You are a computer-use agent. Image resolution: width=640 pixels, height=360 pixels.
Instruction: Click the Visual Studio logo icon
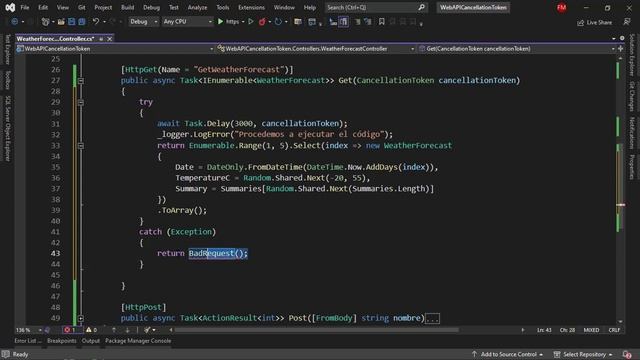tap(10, 7)
